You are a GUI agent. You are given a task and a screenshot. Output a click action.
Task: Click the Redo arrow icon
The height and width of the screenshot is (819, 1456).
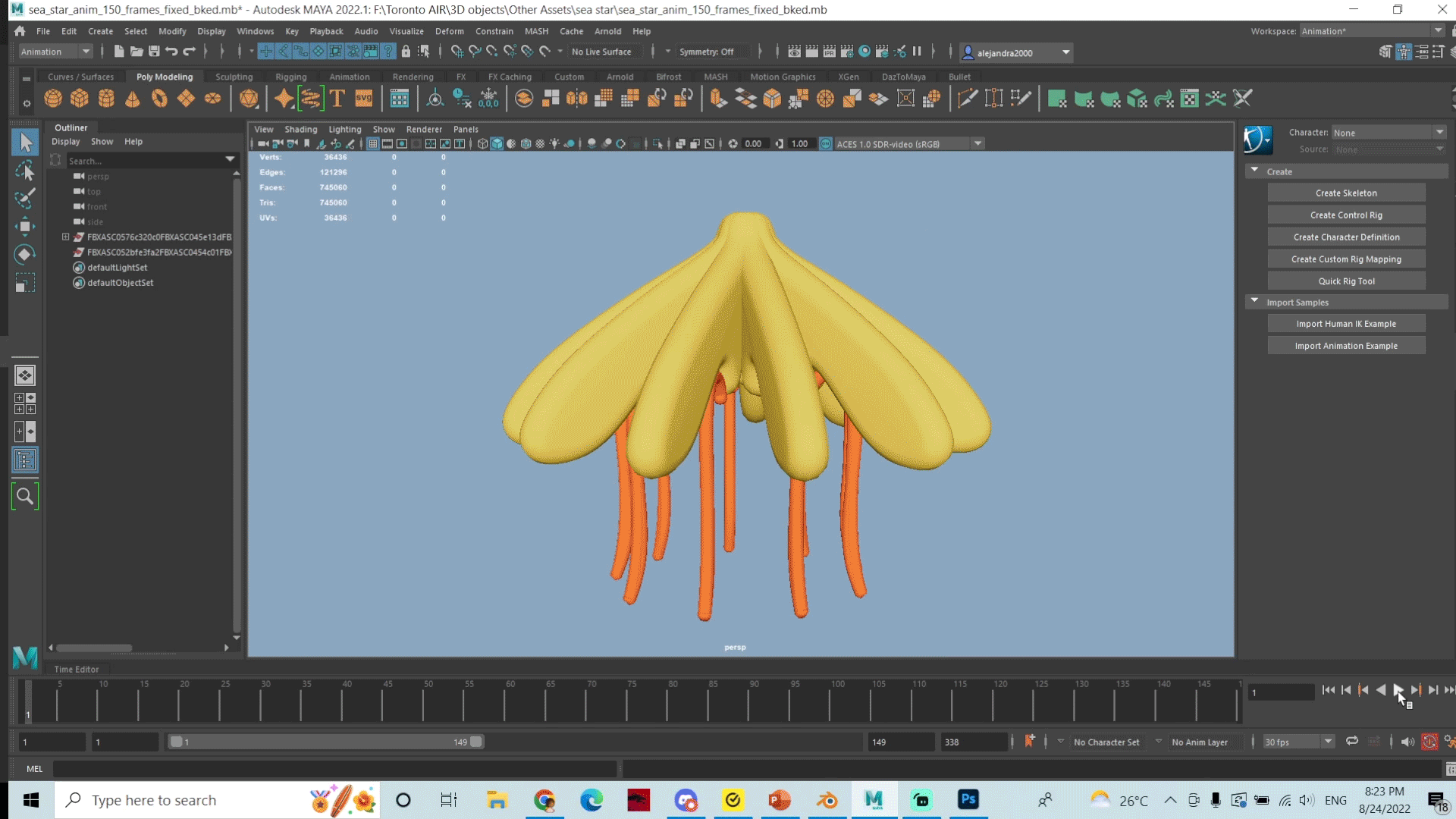(x=190, y=52)
